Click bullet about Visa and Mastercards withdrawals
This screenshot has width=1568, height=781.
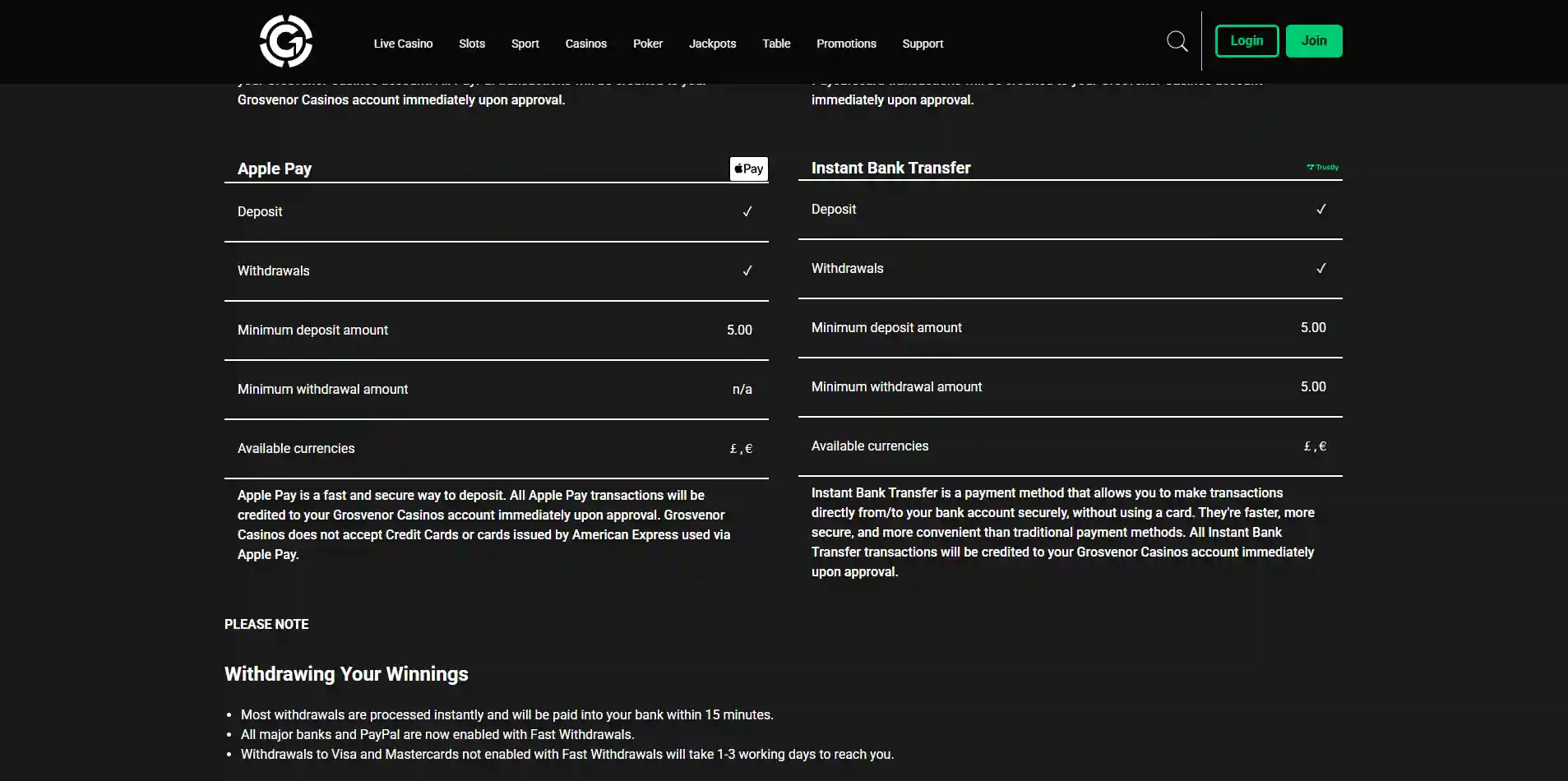[x=567, y=754]
